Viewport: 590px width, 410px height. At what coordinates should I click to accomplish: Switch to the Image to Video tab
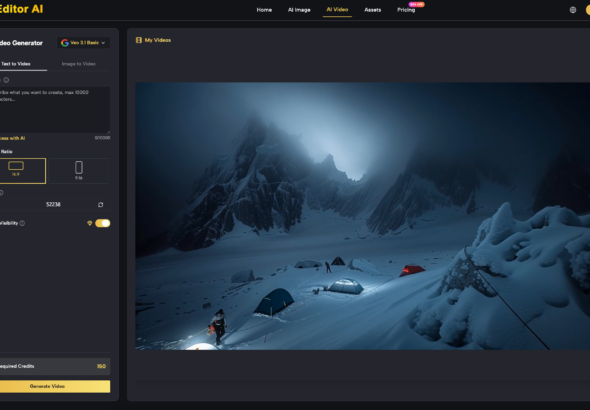78,64
